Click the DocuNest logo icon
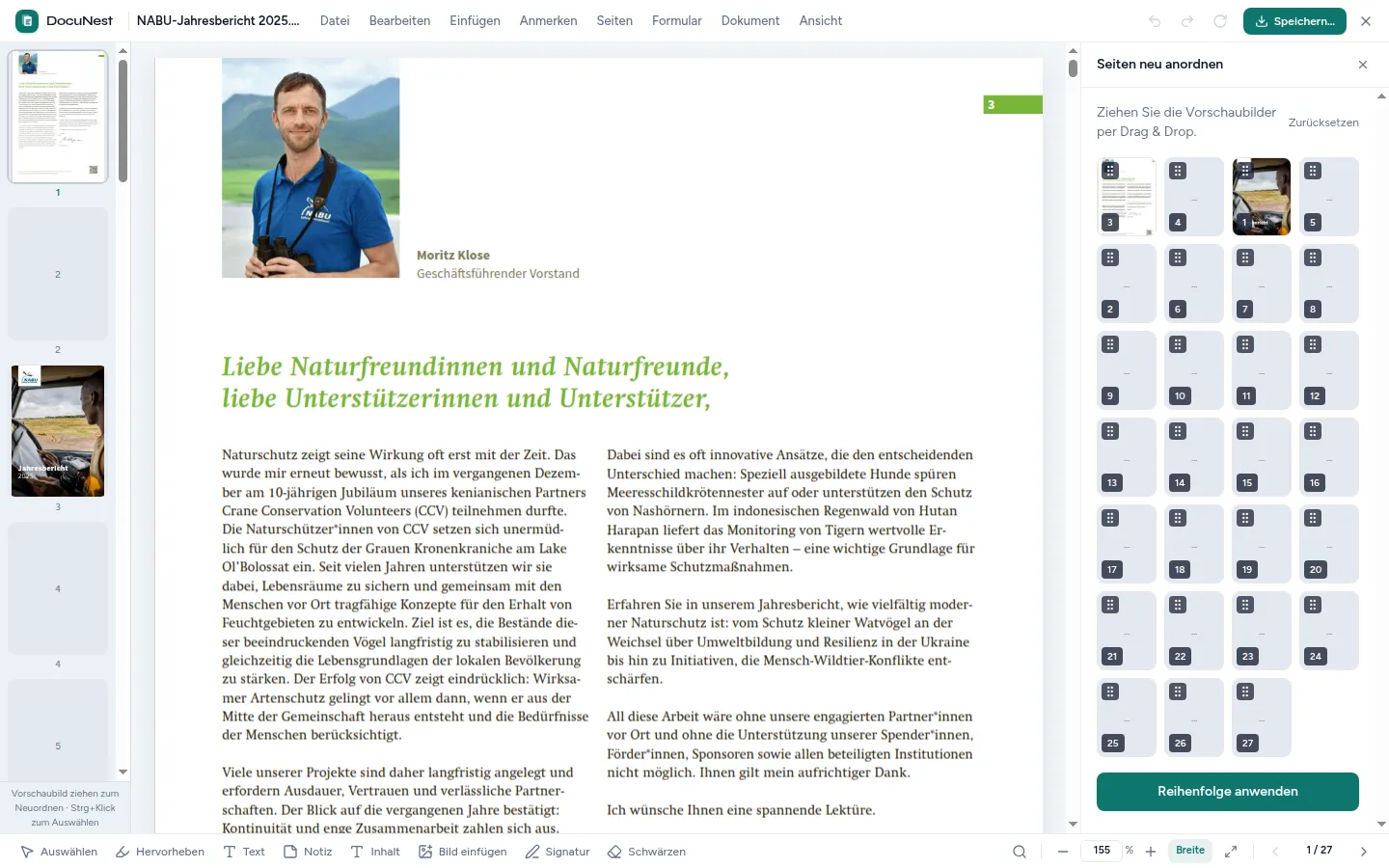 coord(27,20)
